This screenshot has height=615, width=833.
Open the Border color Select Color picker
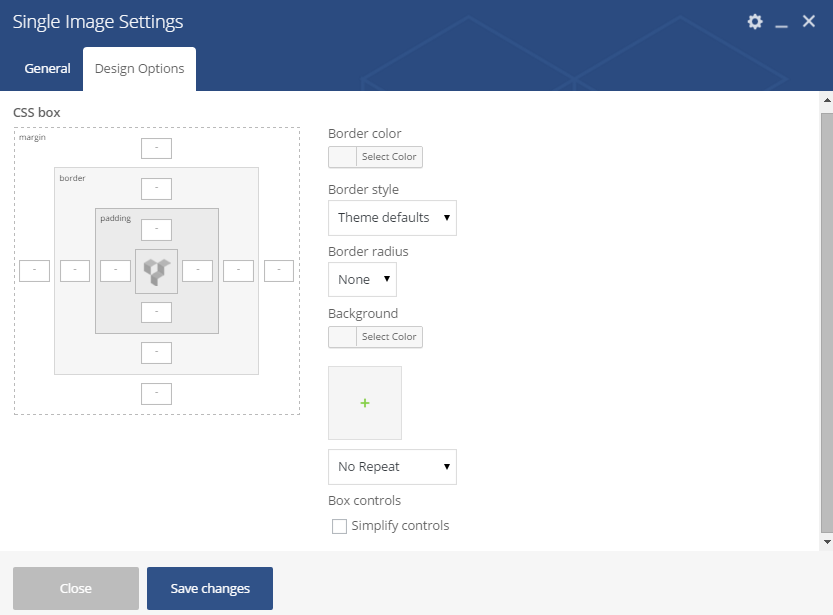(376, 157)
